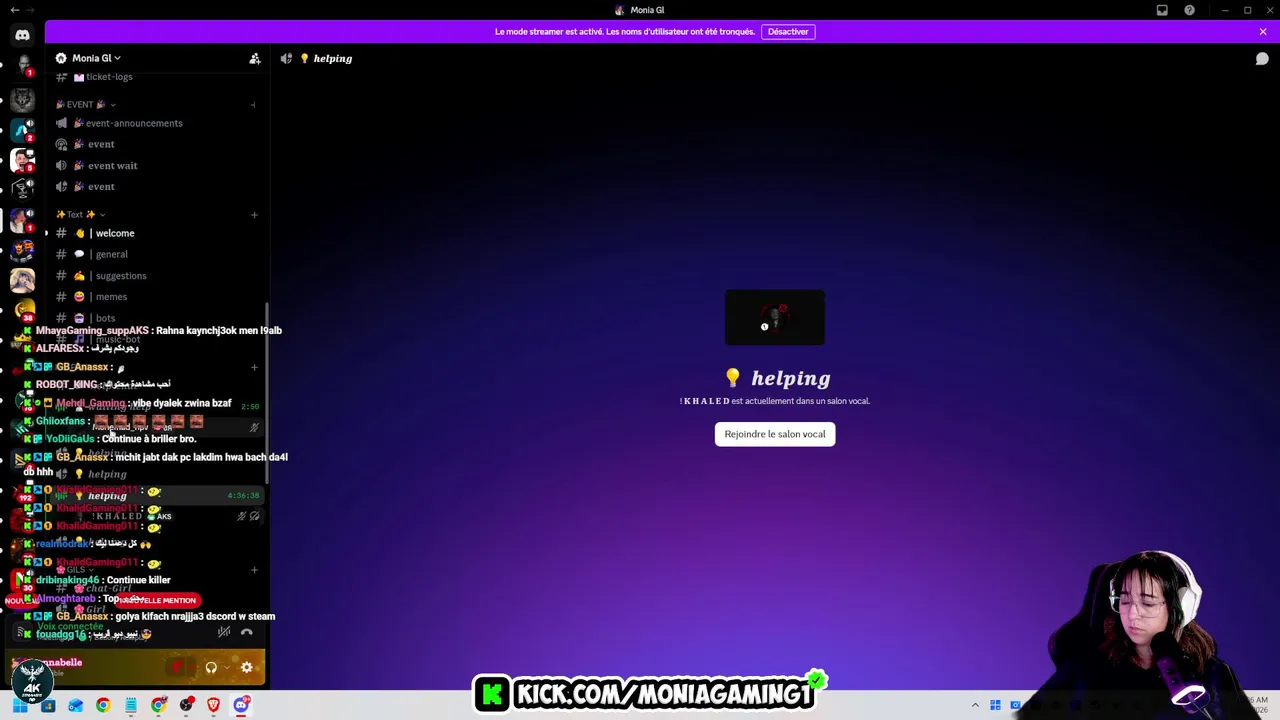Viewport: 1280px width, 720px height.
Task: Collapse the EVENT category
Action: [85, 104]
